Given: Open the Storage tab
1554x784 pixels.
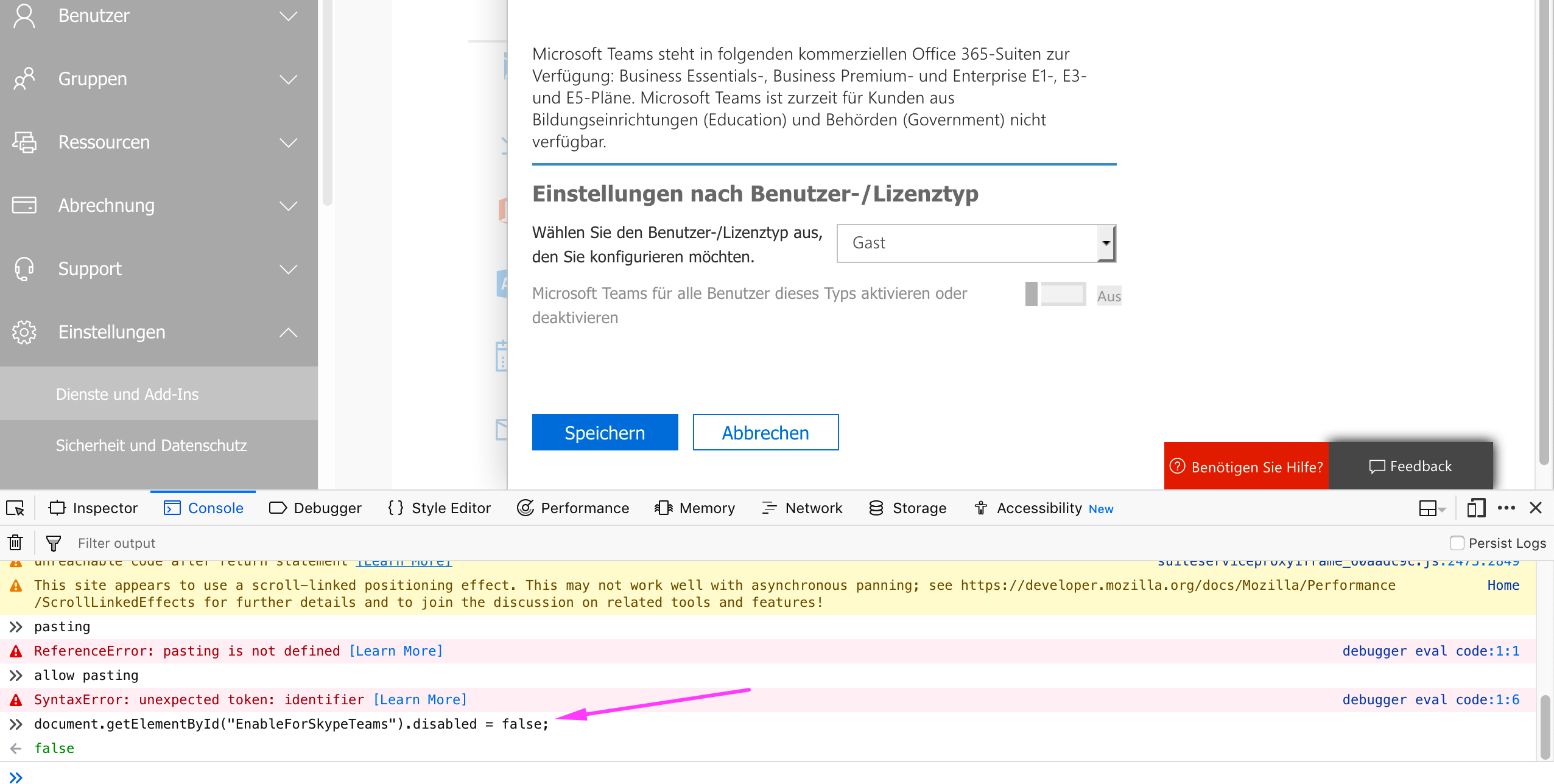Looking at the screenshot, I should click(907, 508).
